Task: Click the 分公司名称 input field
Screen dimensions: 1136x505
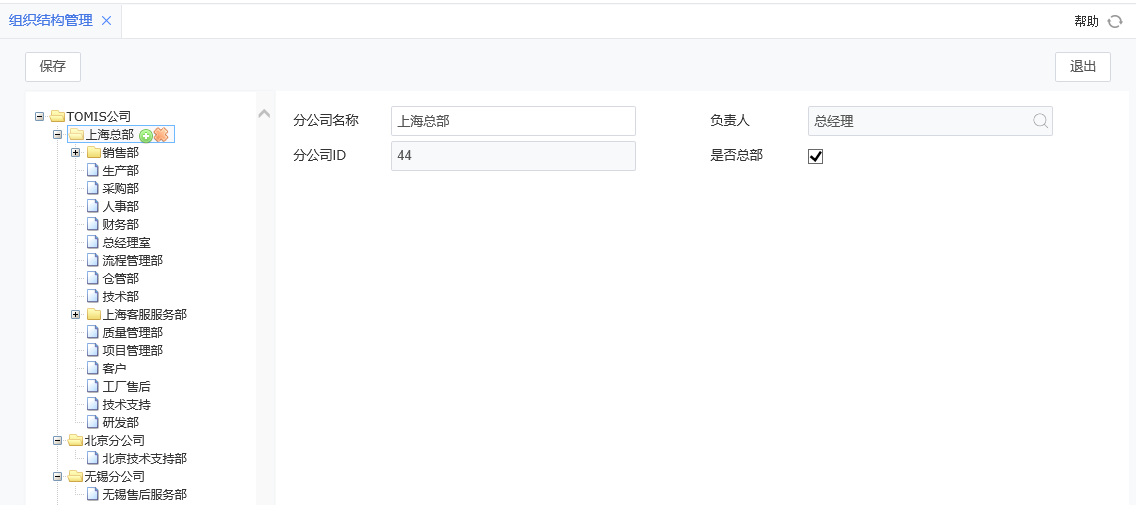Action: click(x=513, y=121)
